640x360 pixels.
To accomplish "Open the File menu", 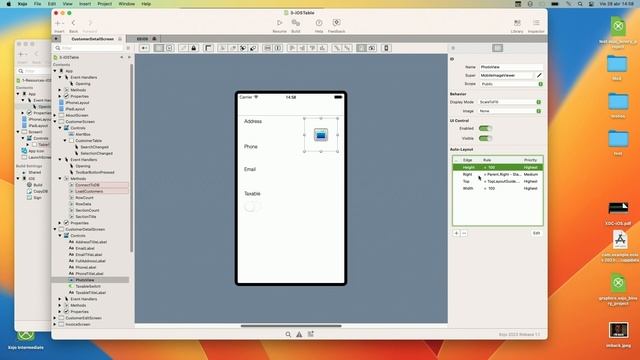I will (x=38, y=4).
